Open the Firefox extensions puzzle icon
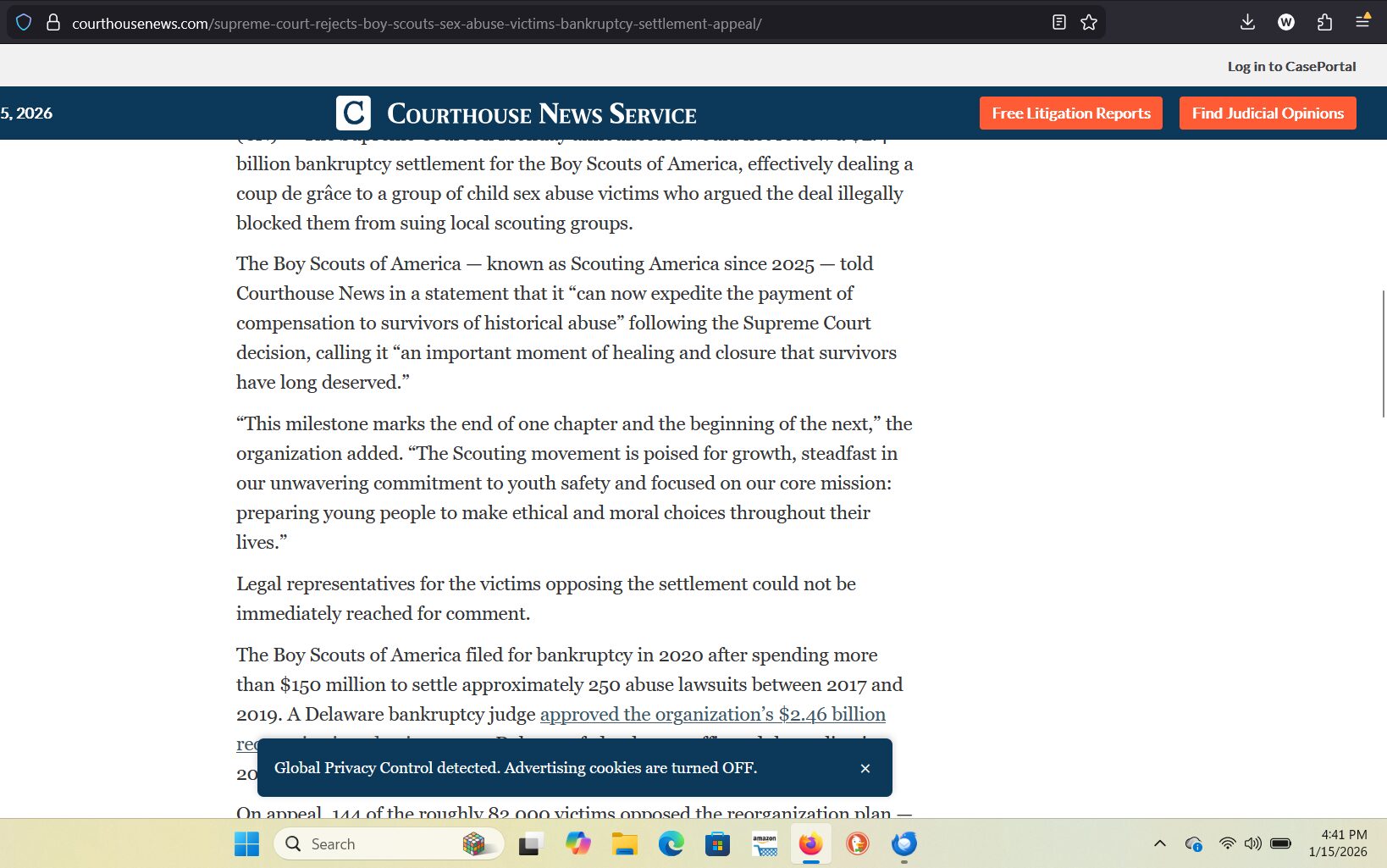This screenshot has width=1387, height=868. click(1324, 23)
